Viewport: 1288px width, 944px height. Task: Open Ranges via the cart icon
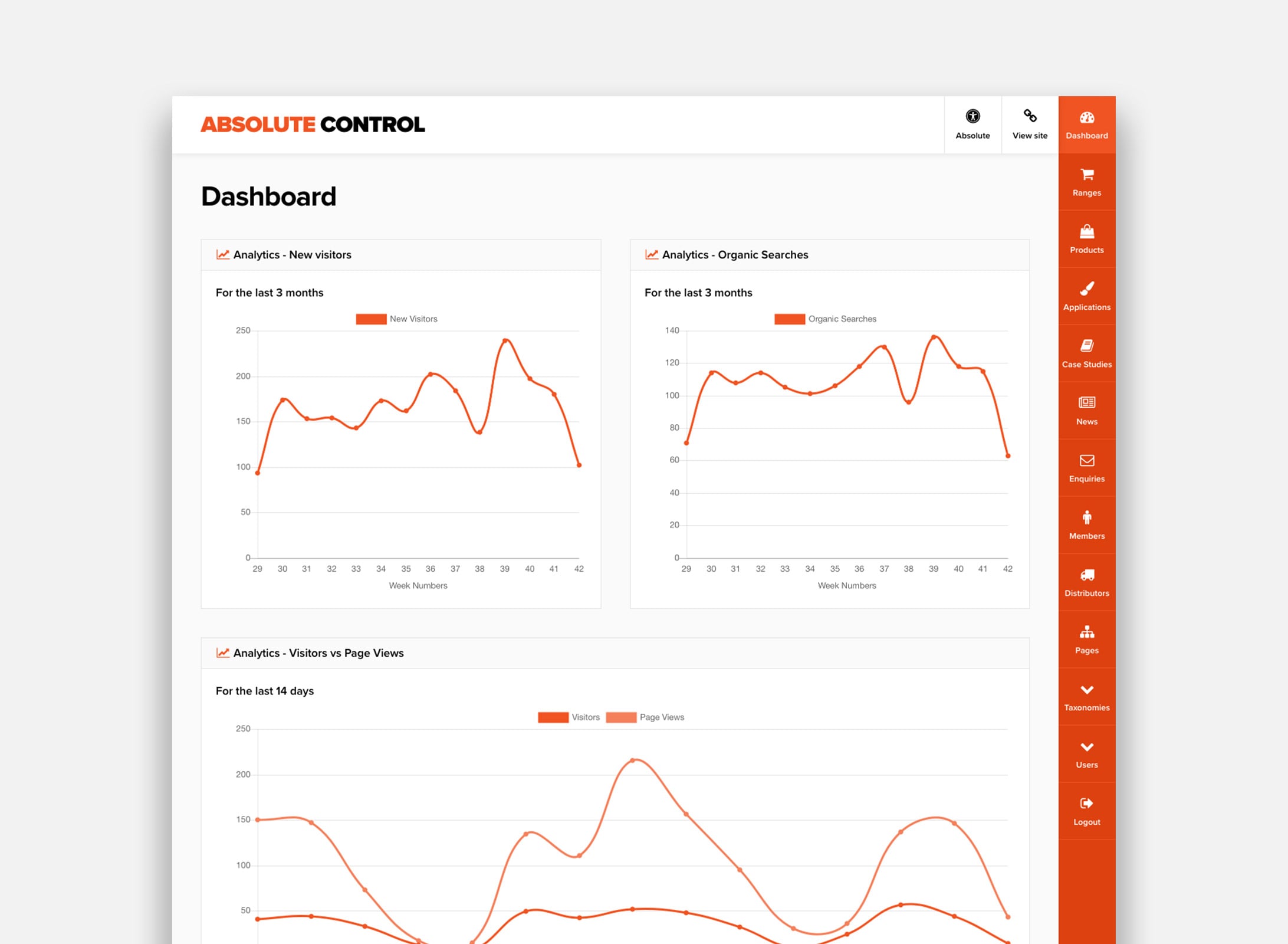pyautogui.click(x=1086, y=175)
